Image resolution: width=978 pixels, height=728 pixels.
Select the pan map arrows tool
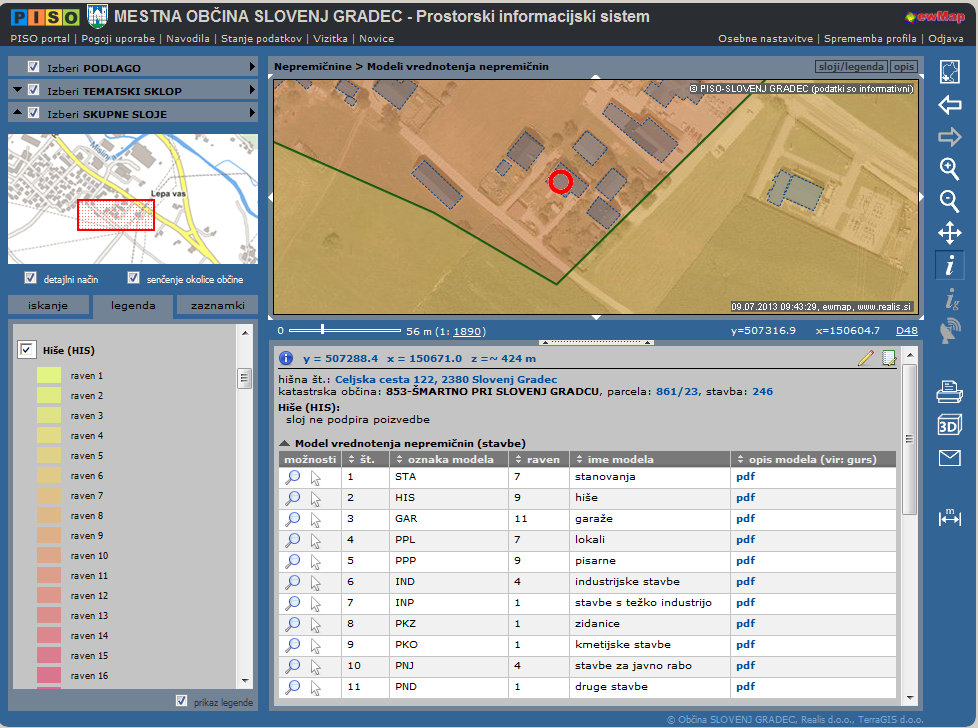click(x=949, y=234)
